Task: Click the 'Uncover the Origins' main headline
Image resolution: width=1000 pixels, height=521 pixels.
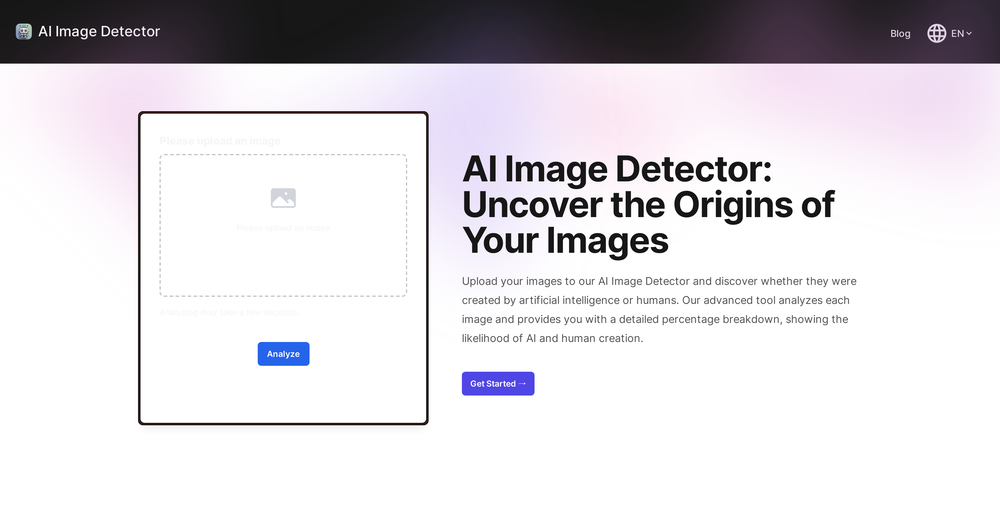Action: pos(647,205)
